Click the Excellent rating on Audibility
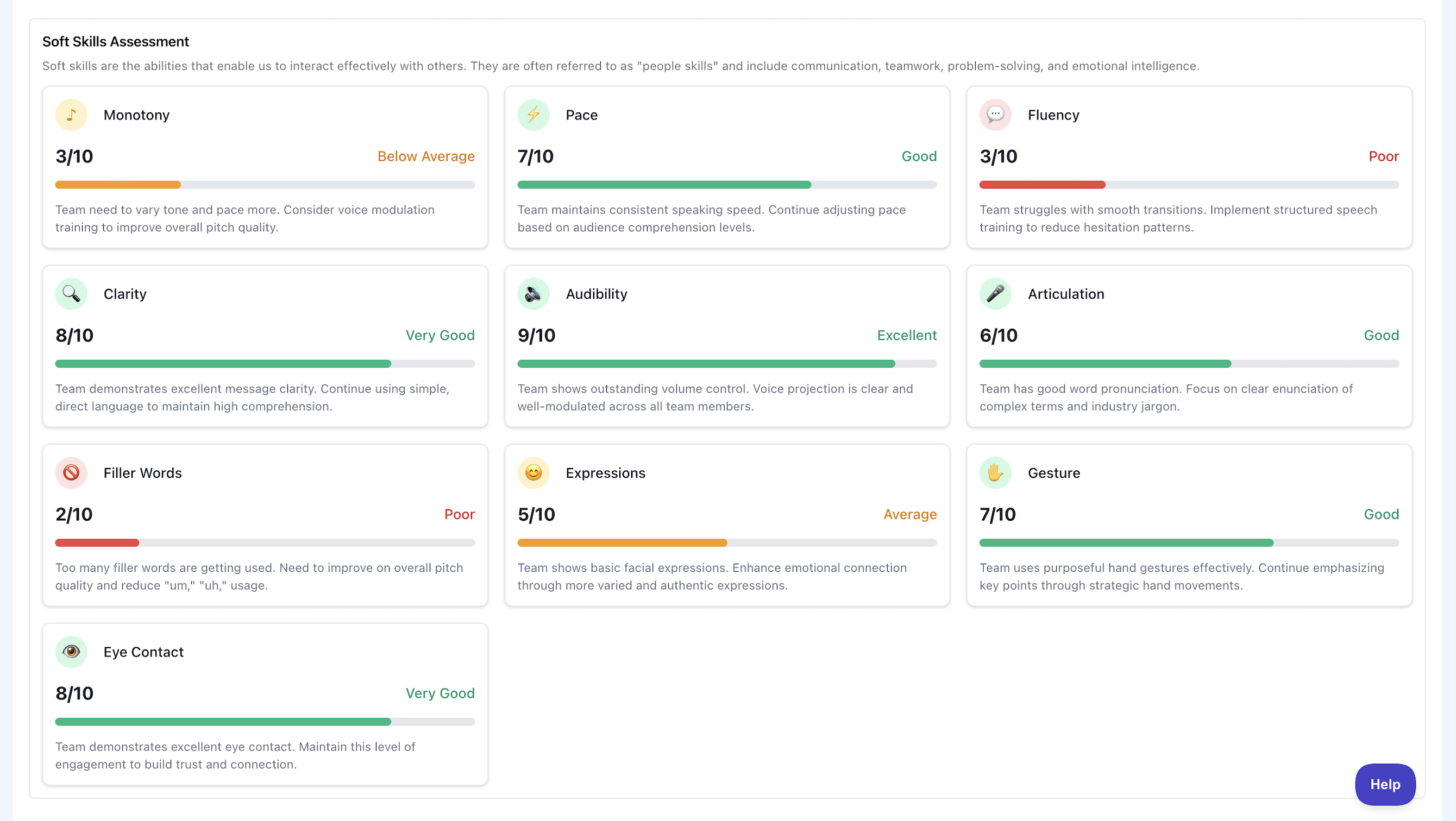The image size is (1456, 821). point(906,336)
